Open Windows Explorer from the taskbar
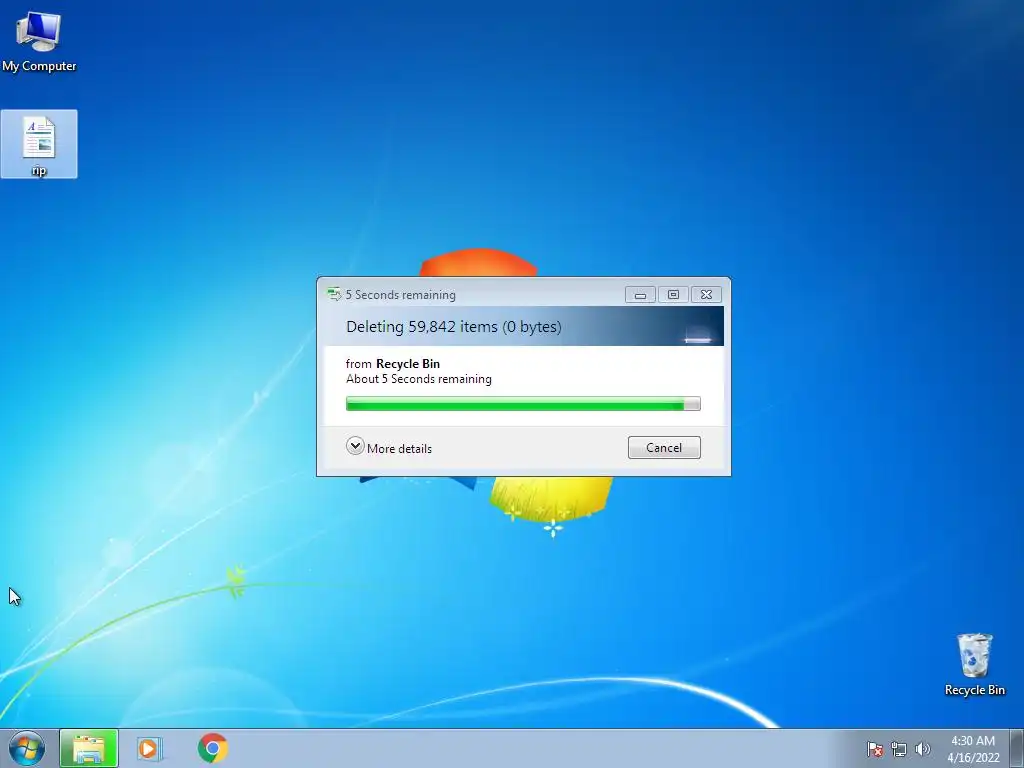Image resolution: width=1024 pixels, height=768 pixels. pyautogui.click(x=89, y=748)
